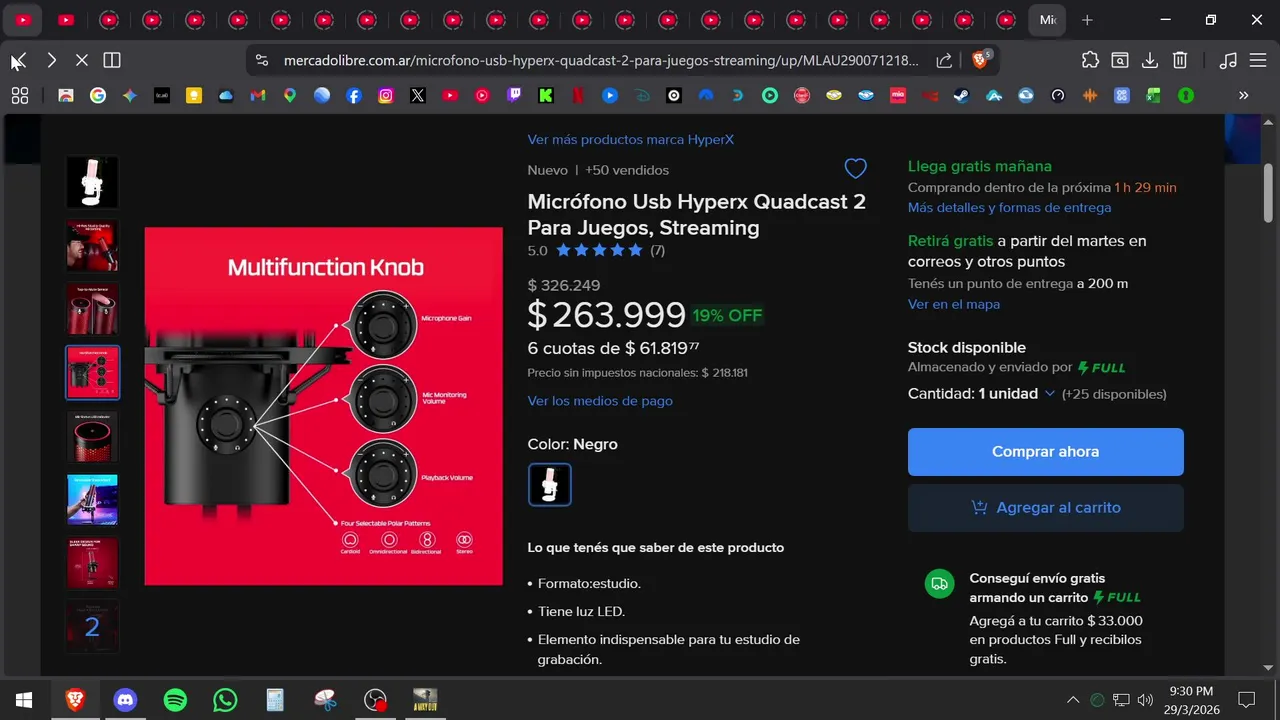View site information icon in address bar

click(262, 60)
